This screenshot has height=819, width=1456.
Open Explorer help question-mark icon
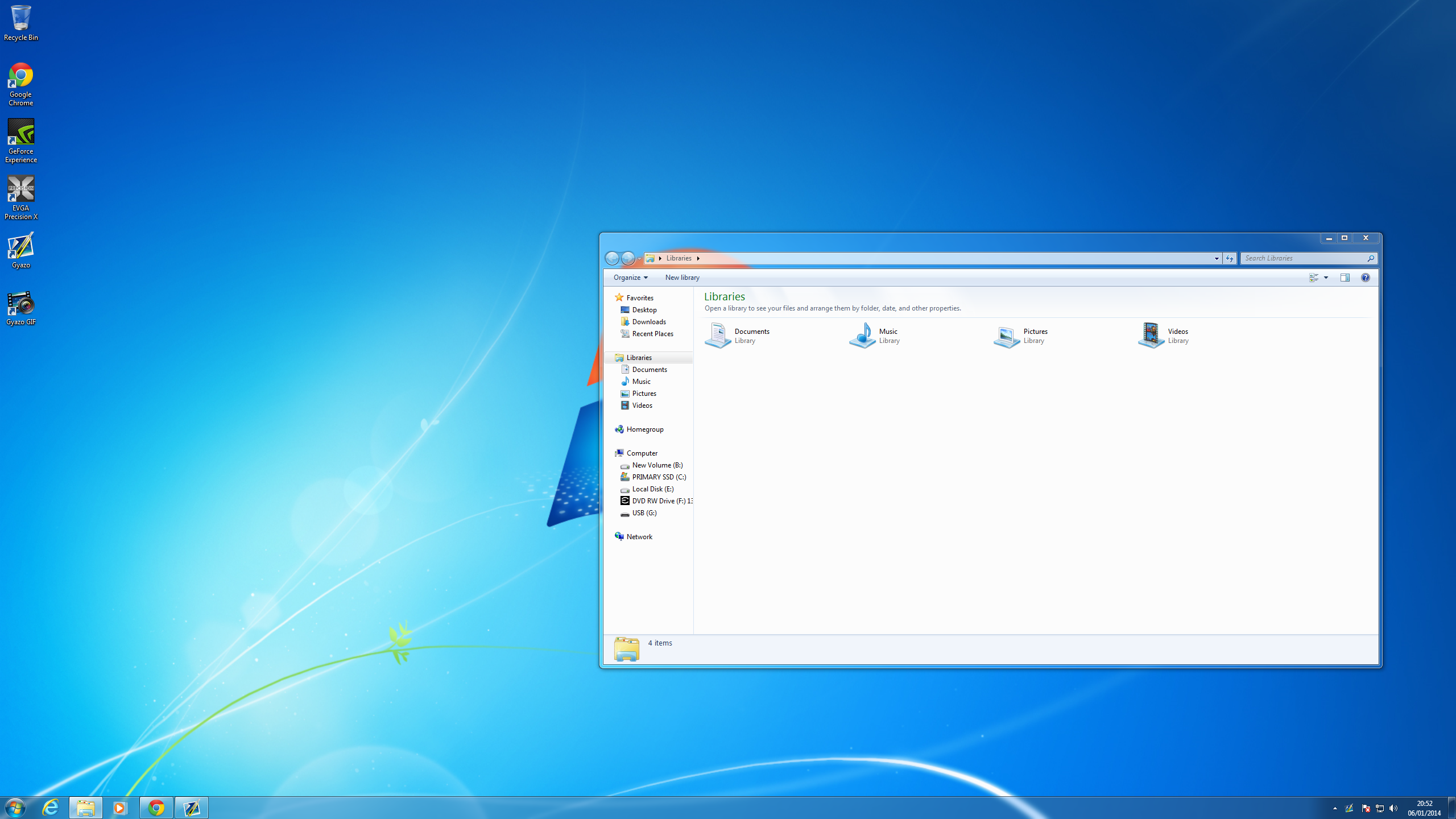click(1365, 278)
